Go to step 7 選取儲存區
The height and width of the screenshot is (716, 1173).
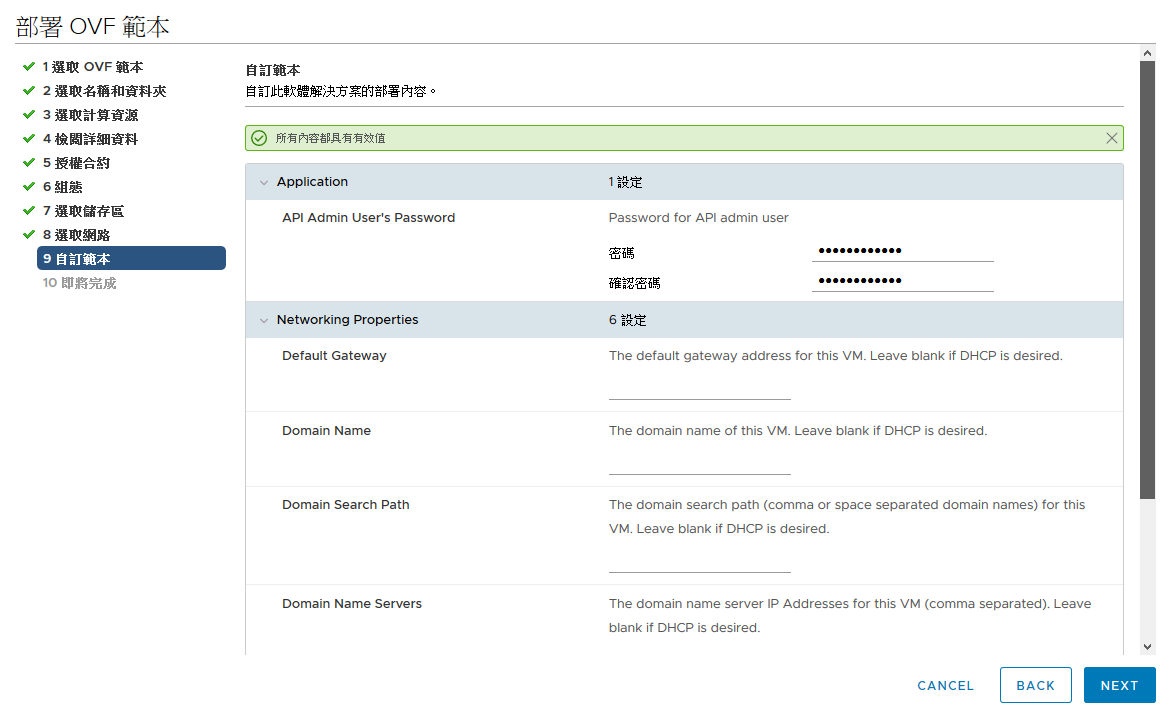coord(83,211)
